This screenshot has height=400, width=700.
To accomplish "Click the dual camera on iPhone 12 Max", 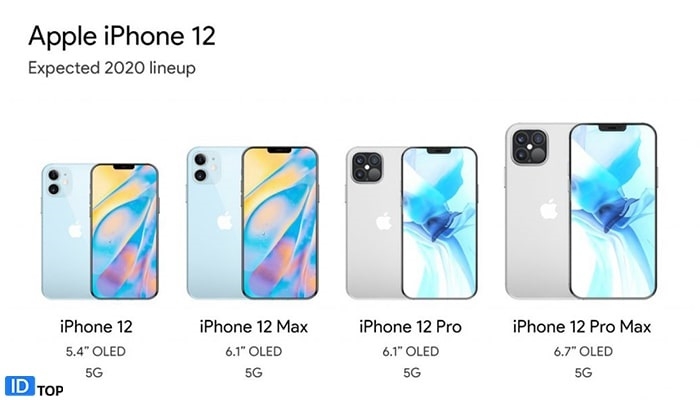I will click(205, 167).
